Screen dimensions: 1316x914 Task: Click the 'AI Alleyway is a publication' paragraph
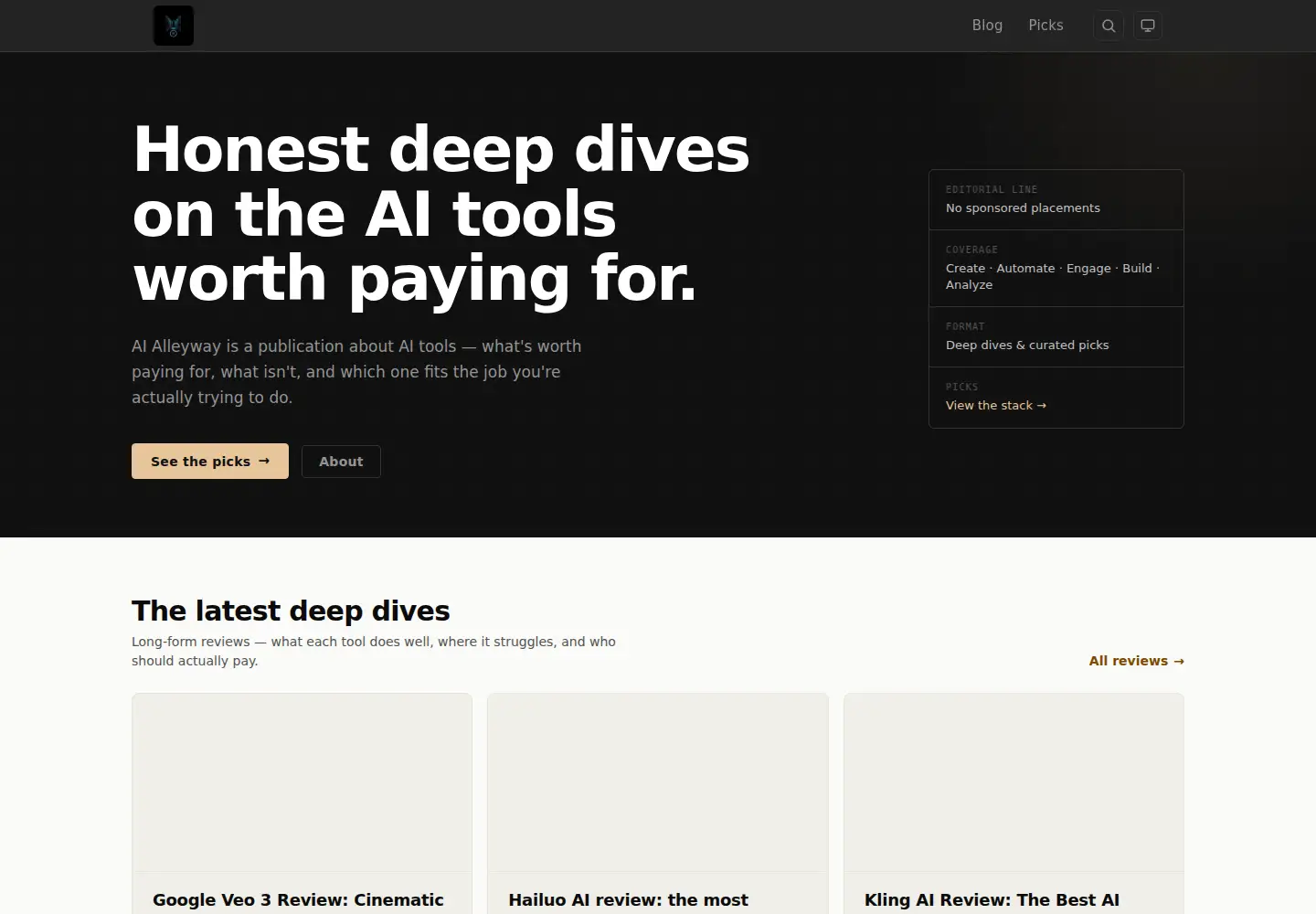point(356,372)
